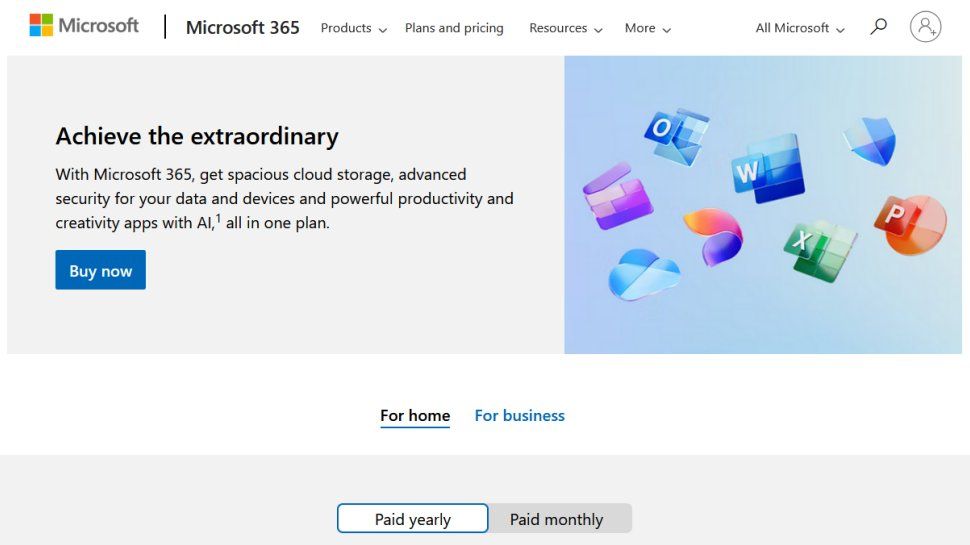The height and width of the screenshot is (545, 970).
Task: Select the Paid yearly billing option
Action: (x=412, y=519)
